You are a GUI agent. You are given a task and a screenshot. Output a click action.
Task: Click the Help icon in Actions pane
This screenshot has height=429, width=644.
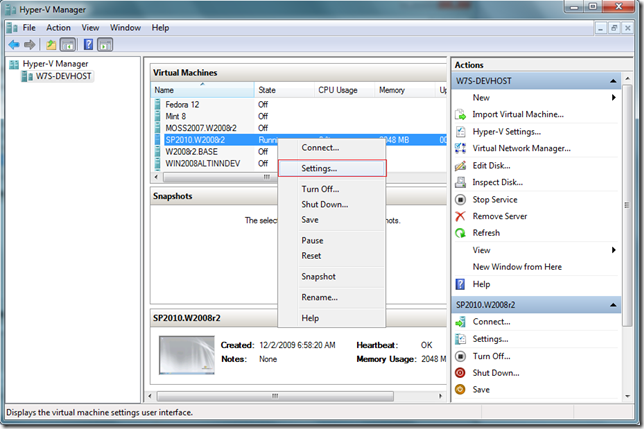460,284
